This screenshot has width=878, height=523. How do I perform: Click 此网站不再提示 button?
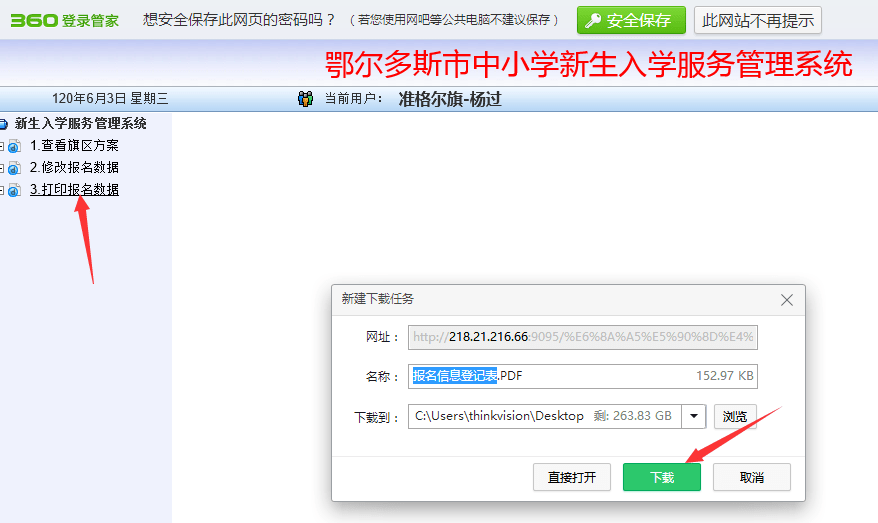point(758,20)
